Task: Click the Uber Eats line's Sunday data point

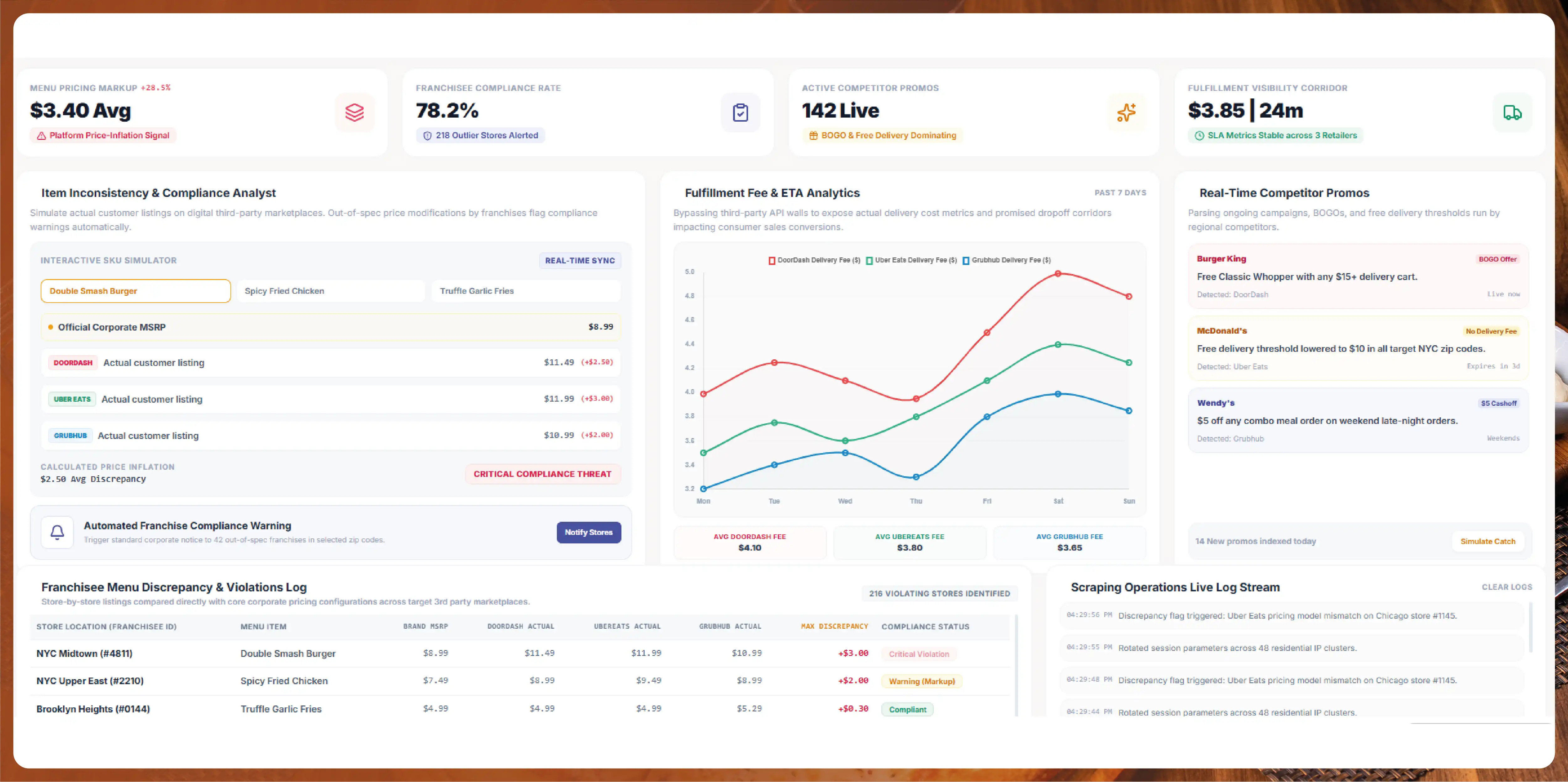Action: tap(1128, 363)
